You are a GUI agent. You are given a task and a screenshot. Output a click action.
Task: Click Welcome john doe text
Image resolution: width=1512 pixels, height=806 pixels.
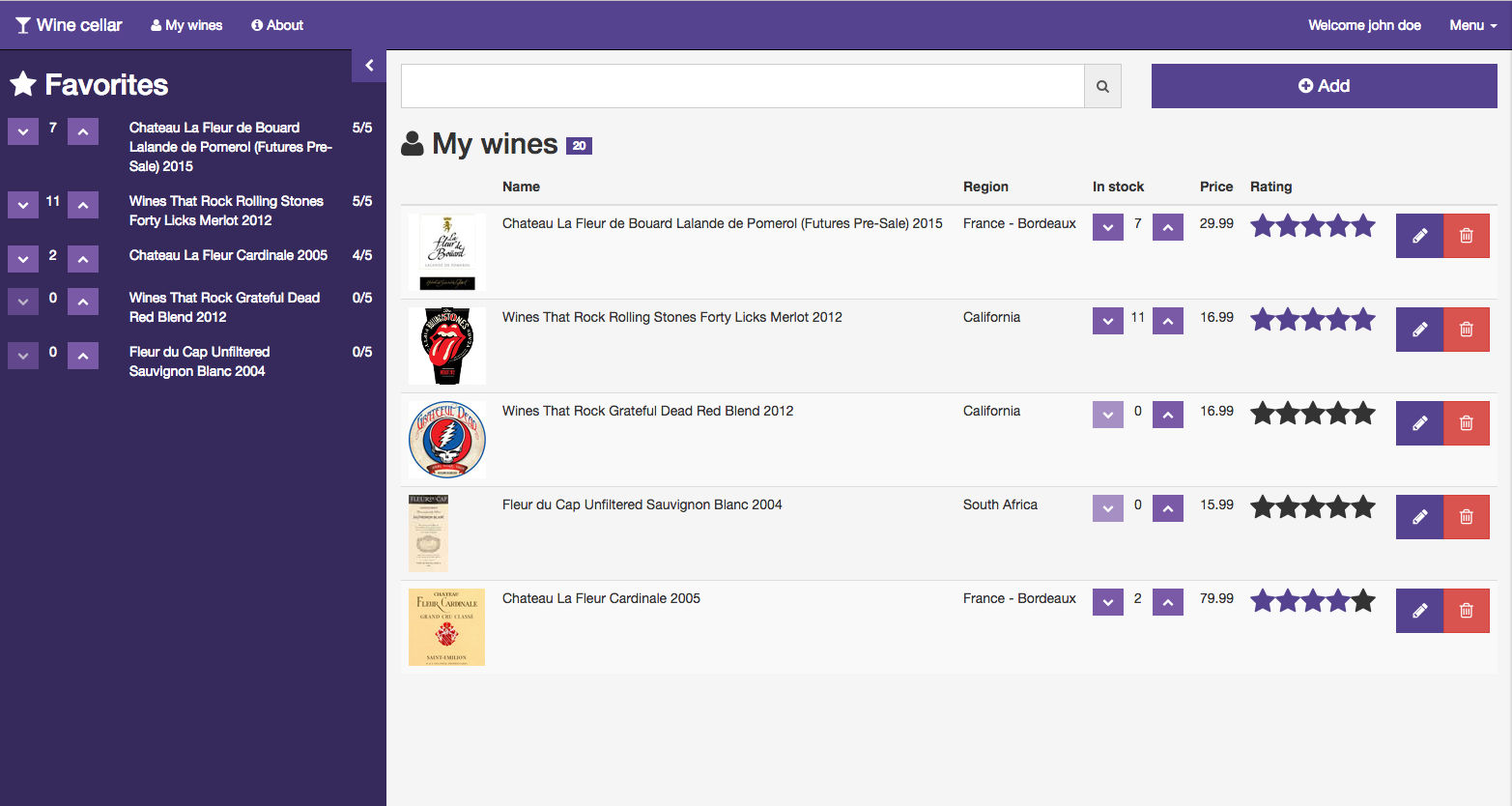pos(1364,25)
